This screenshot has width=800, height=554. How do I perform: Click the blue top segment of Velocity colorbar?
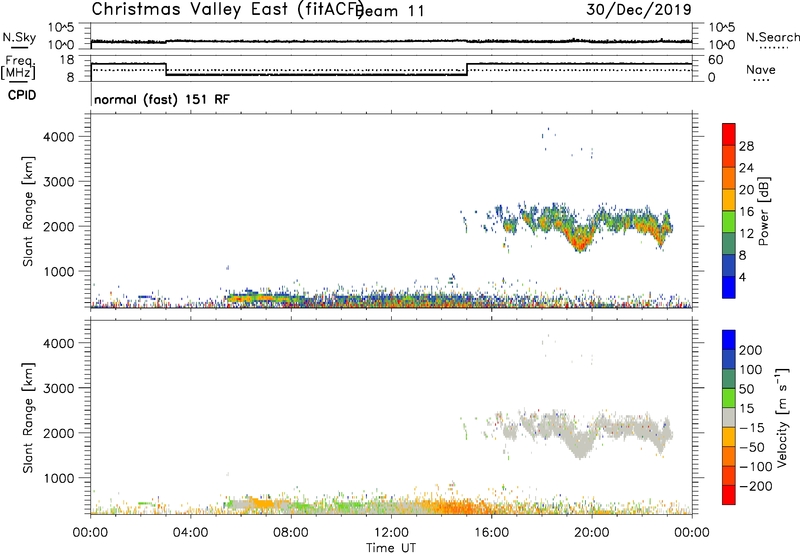coord(729,340)
